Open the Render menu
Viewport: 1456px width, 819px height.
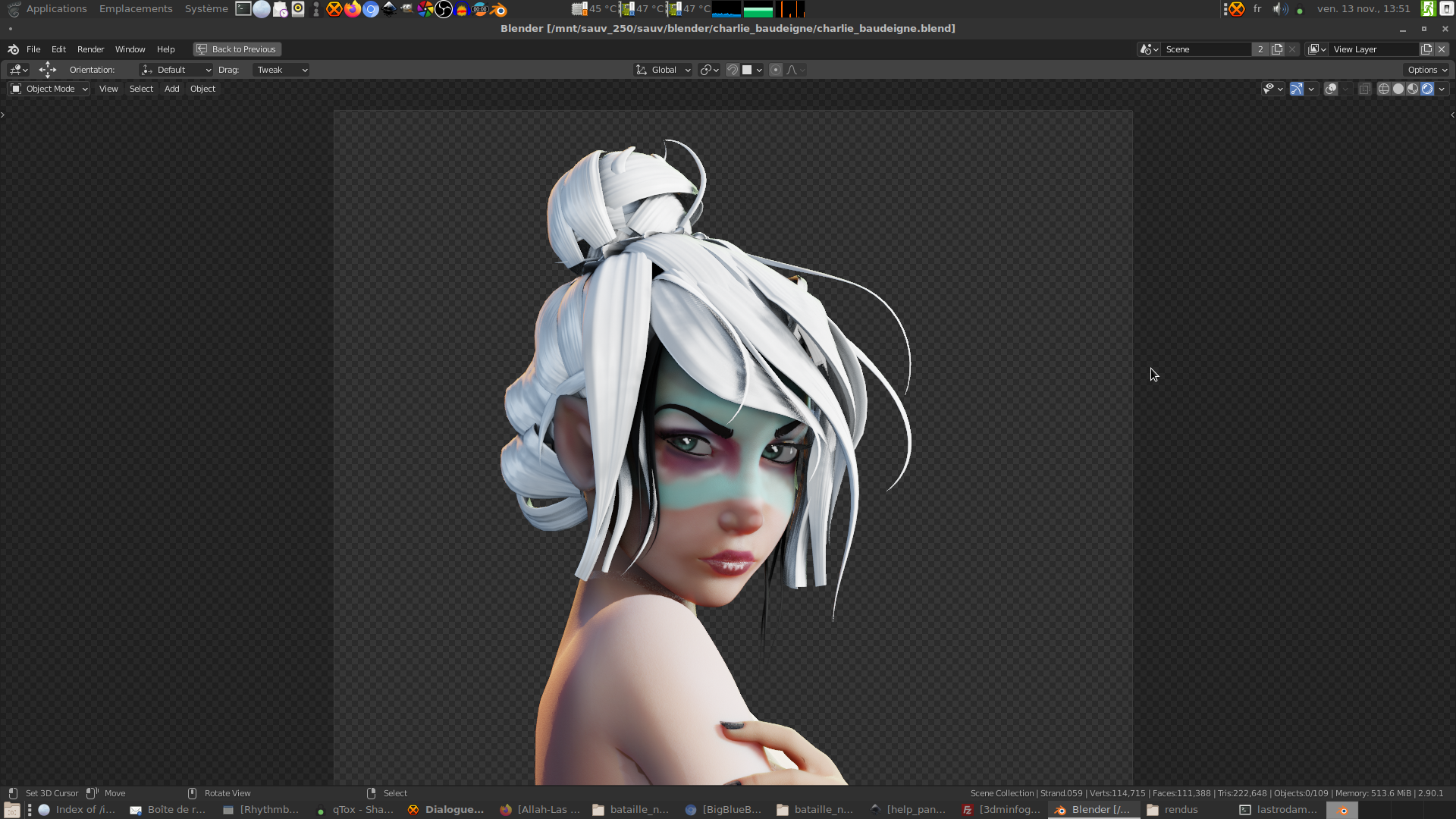tap(90, 49)
